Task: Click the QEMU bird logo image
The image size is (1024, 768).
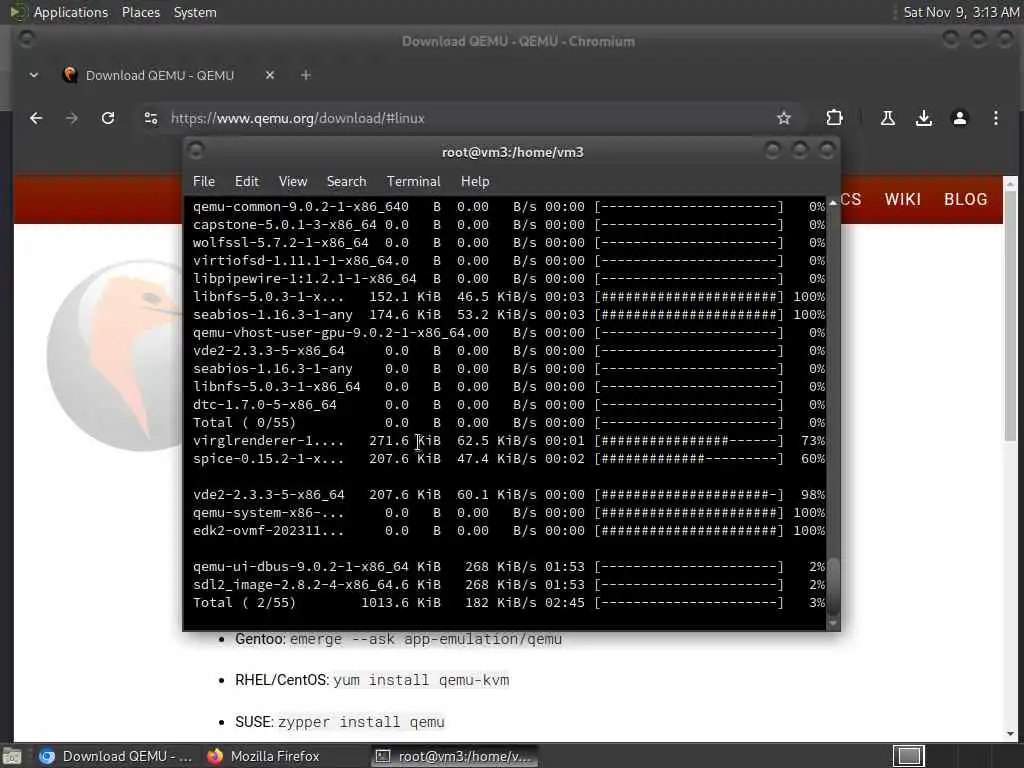Action: 115,356
